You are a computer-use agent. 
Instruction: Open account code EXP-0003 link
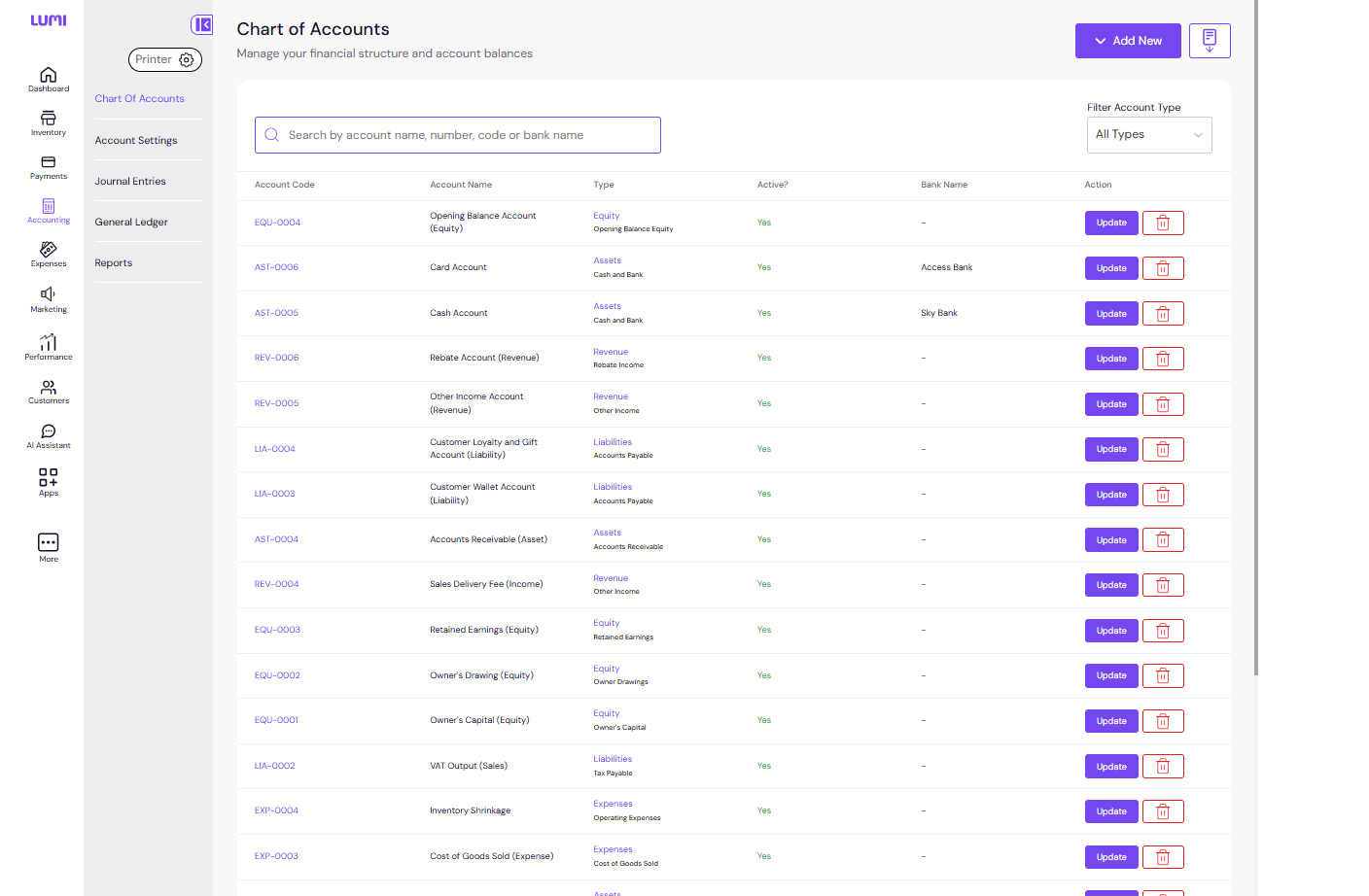click(276, 856)
